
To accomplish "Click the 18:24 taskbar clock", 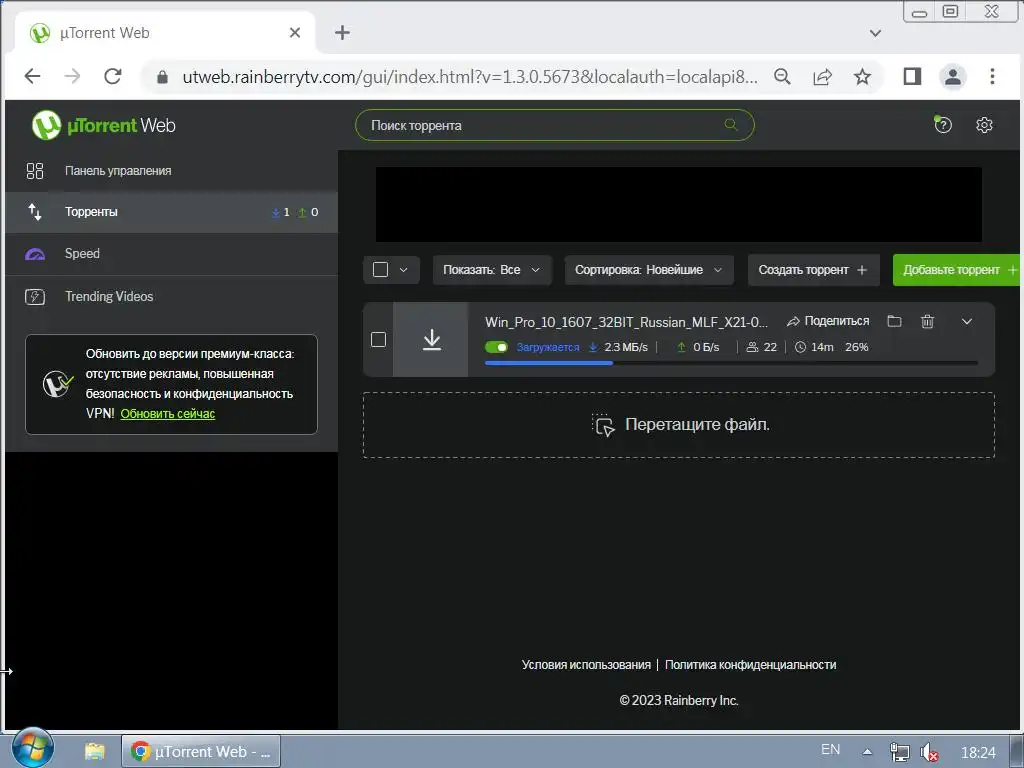I will pyautogui.click(x=978, y=752).
